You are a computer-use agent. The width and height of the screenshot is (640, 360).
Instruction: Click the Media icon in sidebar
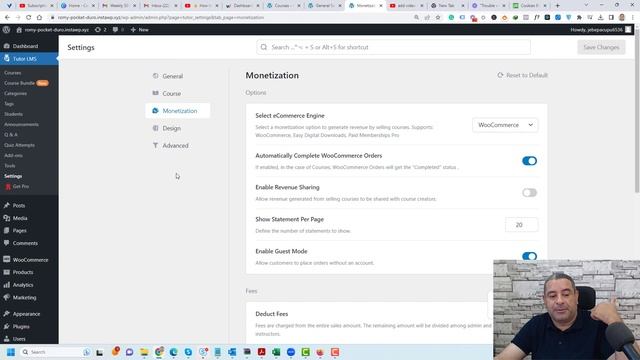[x=7, y=218]
